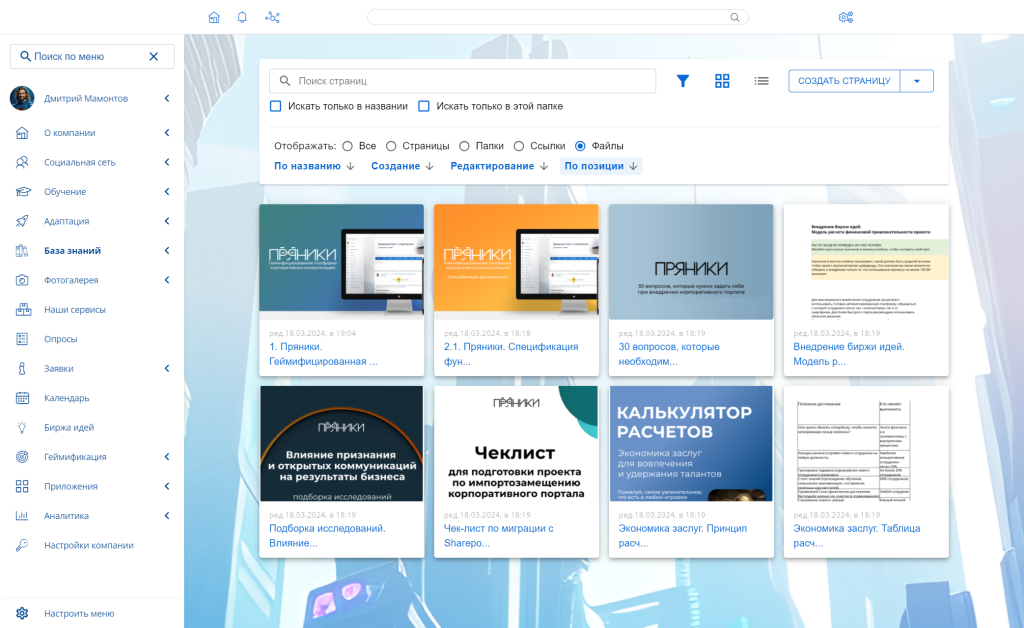Enable 'Искать только в названии' checkbox

pyautogui.click(x=276, y=106)
